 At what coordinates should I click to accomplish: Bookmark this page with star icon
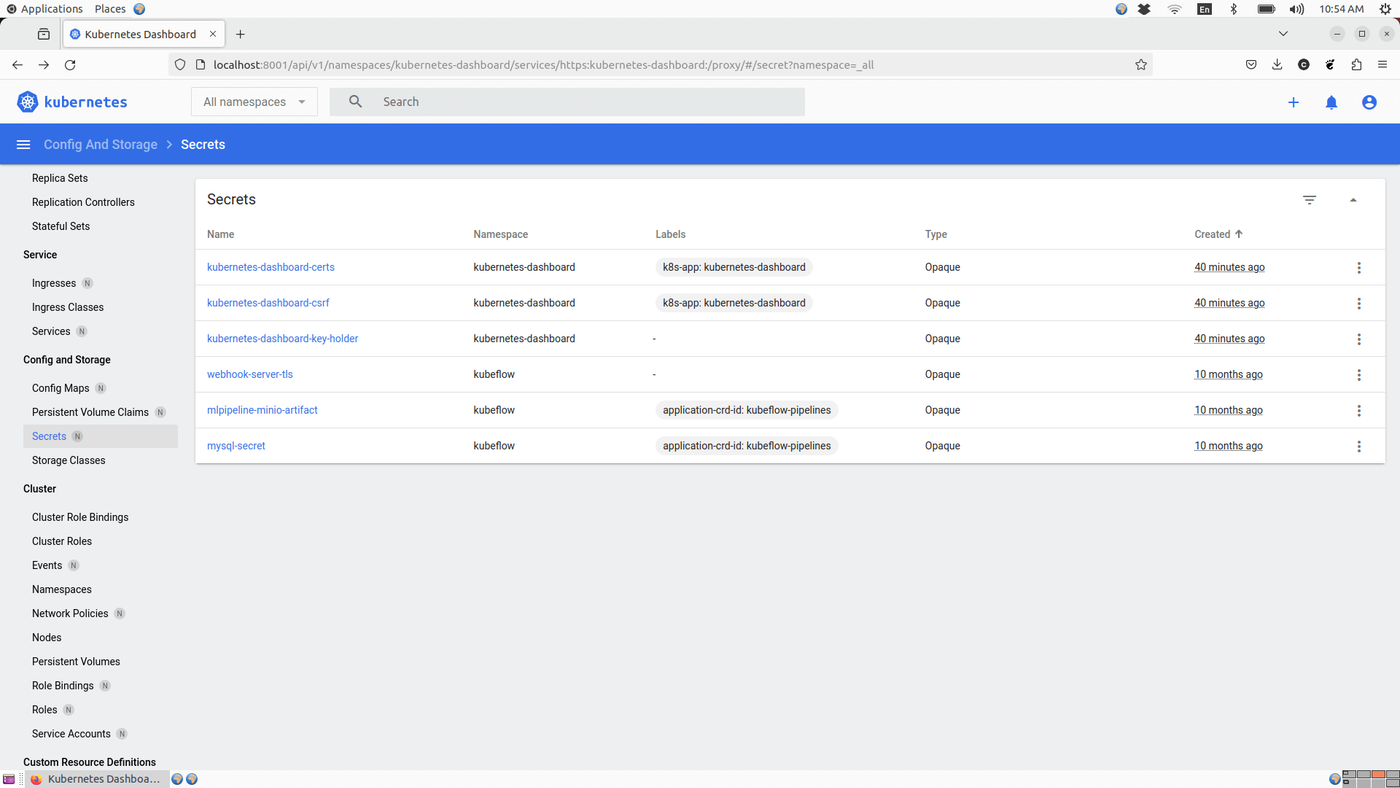coord(1141,65)
